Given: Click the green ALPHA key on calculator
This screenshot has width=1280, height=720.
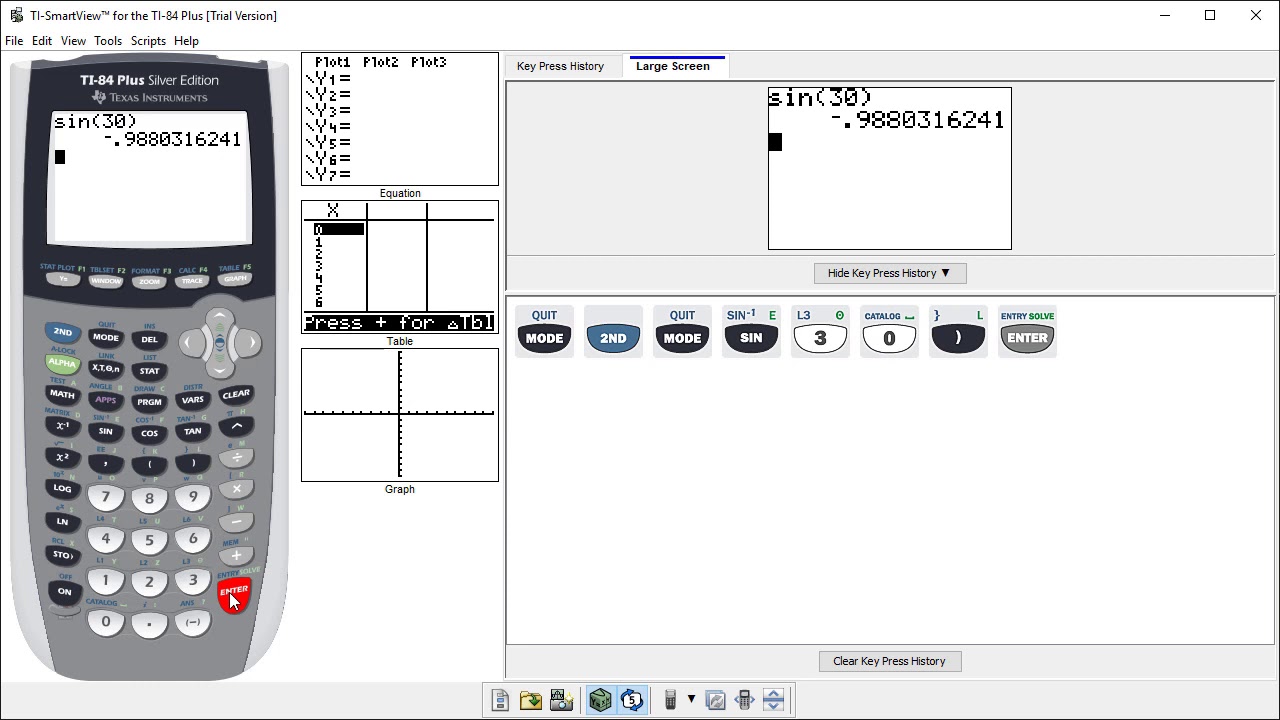Looking at the screenshot, I should click(x=62, y=363).
